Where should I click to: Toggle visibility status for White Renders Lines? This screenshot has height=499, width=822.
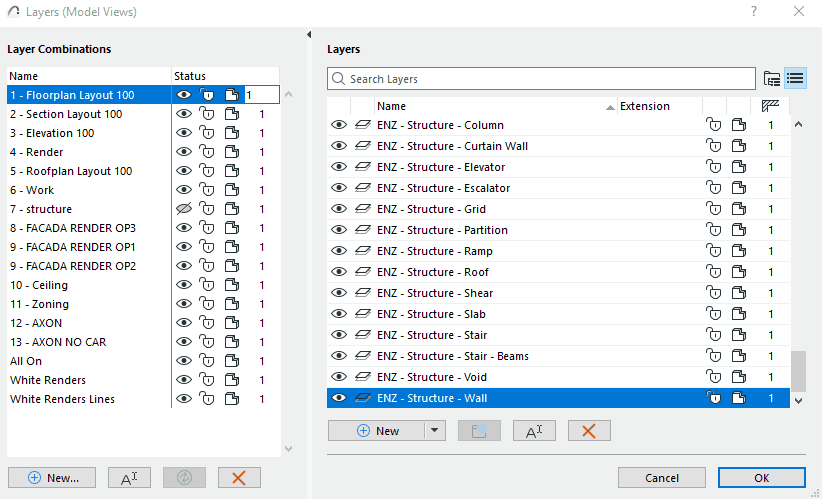[x=183, y=398]
